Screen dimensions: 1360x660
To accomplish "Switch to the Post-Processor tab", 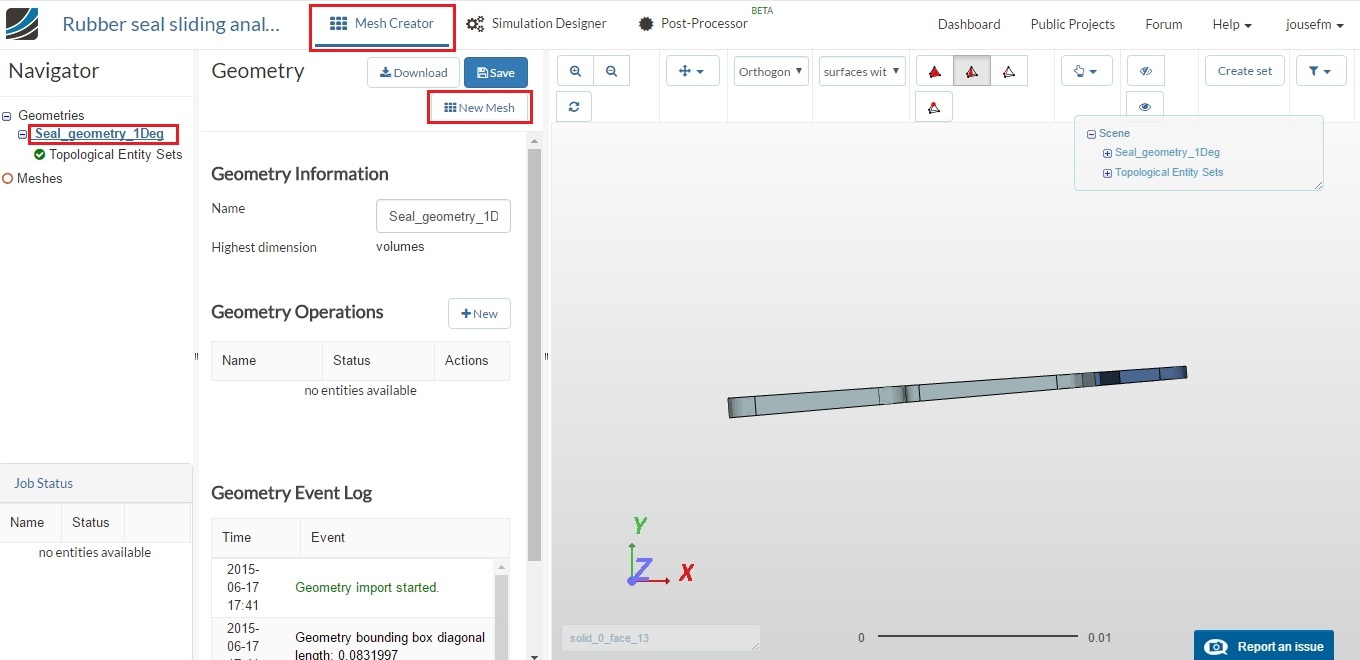I will pyautogui.click(x=693, y=24).
